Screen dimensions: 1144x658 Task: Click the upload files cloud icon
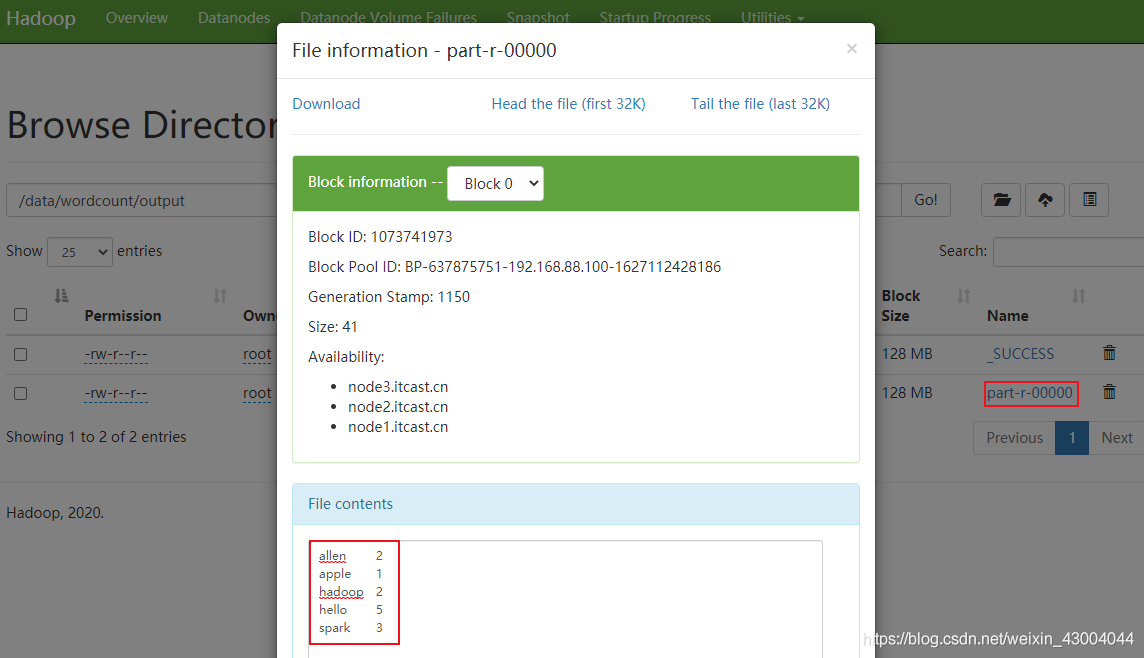coord(1045,200)
